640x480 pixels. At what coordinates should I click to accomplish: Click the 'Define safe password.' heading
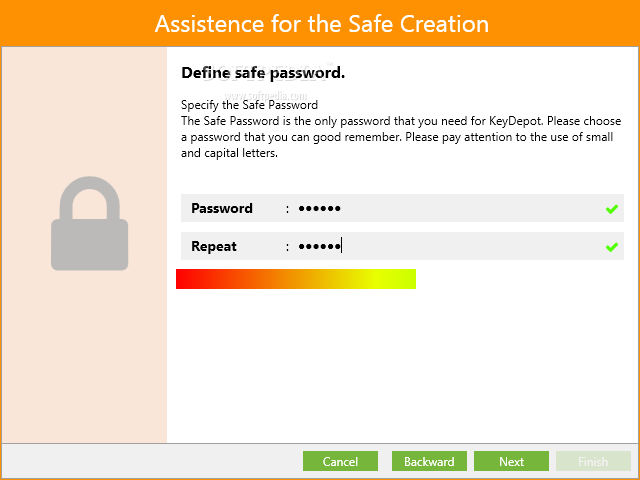click(x=263, y=73)
